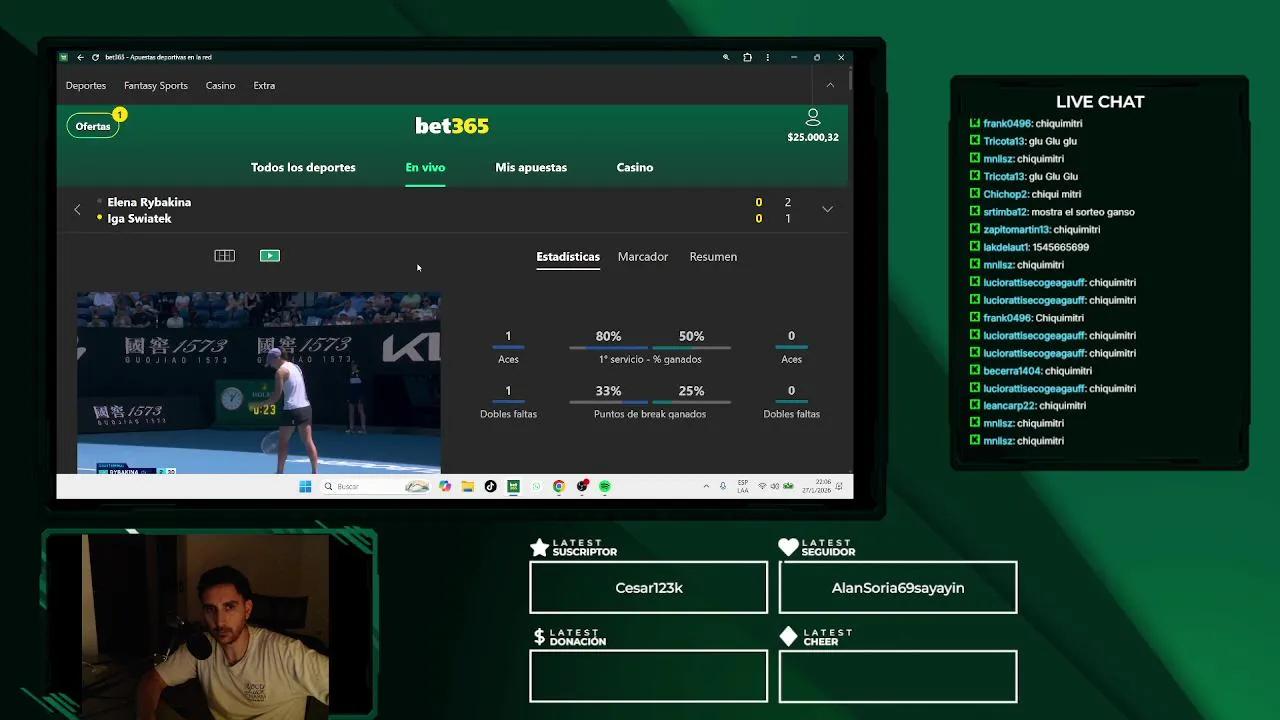Click the browser extensions puzzle icon
Screen dimensions: 1280x720
coord(747,57)
